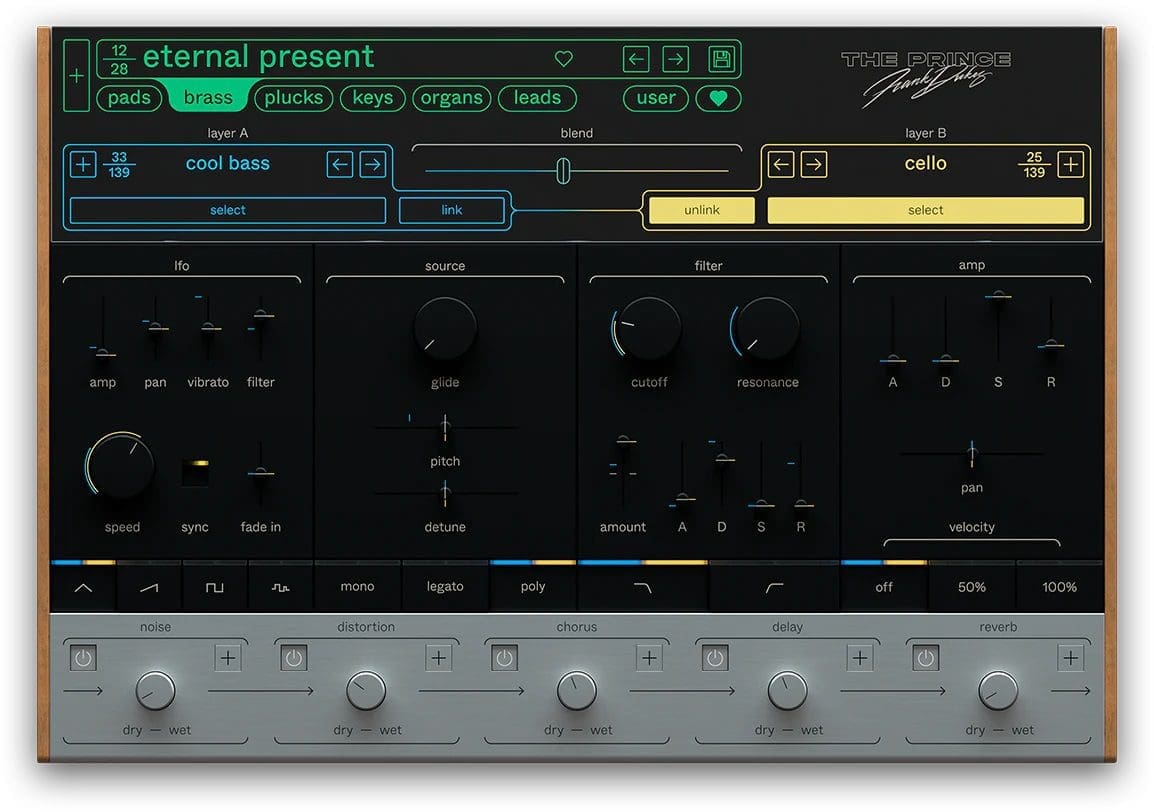Expand the delay effect settings
This screenshot has height=812, width=1154.
[859, 657]
